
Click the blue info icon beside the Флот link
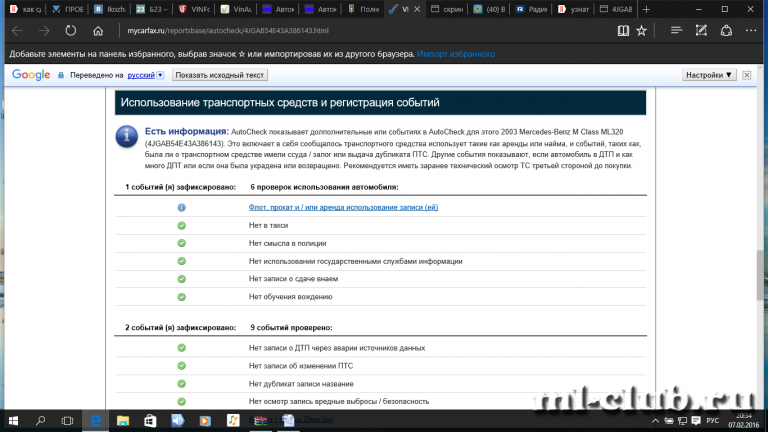coord(182,207)
